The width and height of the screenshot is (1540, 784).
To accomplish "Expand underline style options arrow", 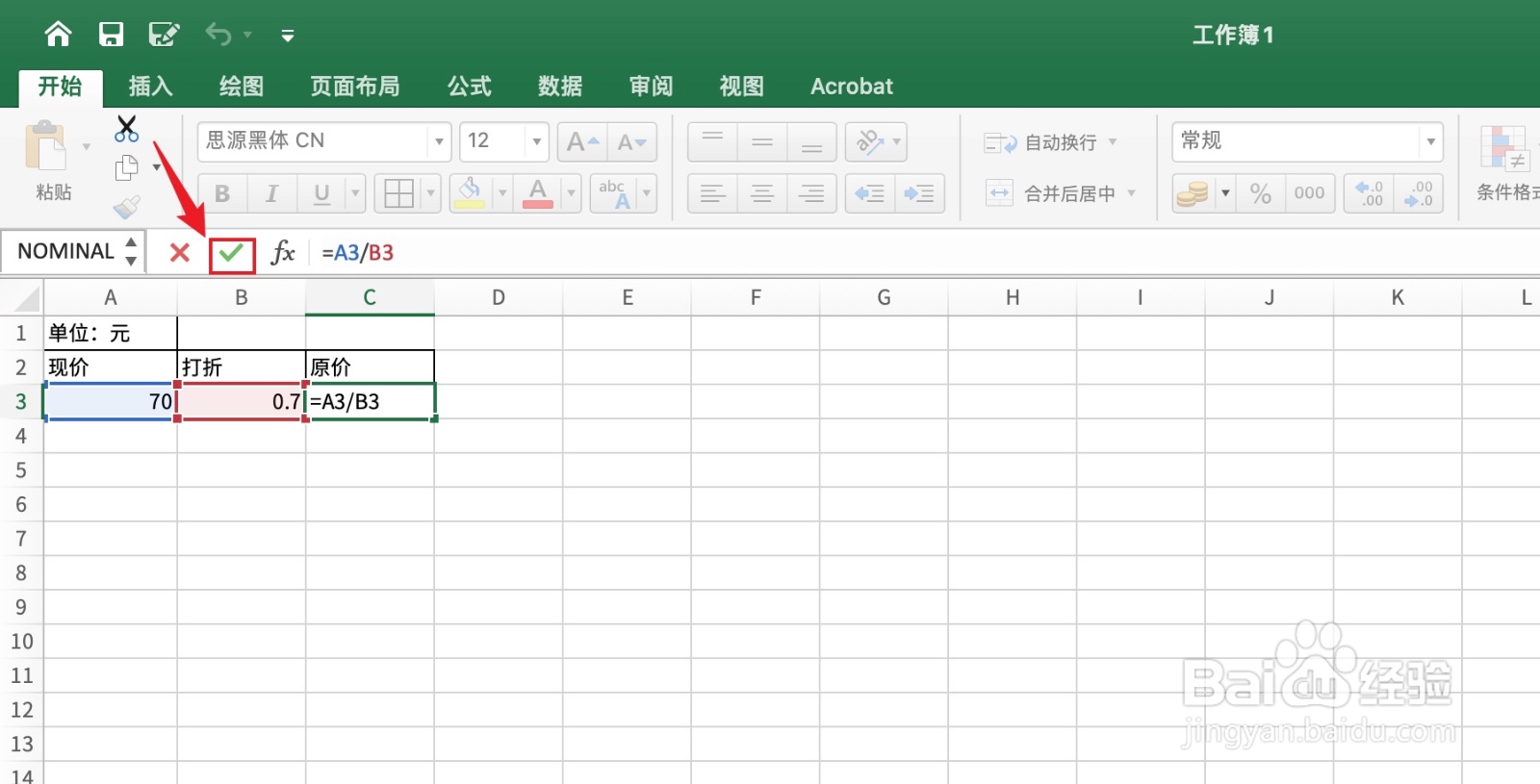I will click(355, 193).
